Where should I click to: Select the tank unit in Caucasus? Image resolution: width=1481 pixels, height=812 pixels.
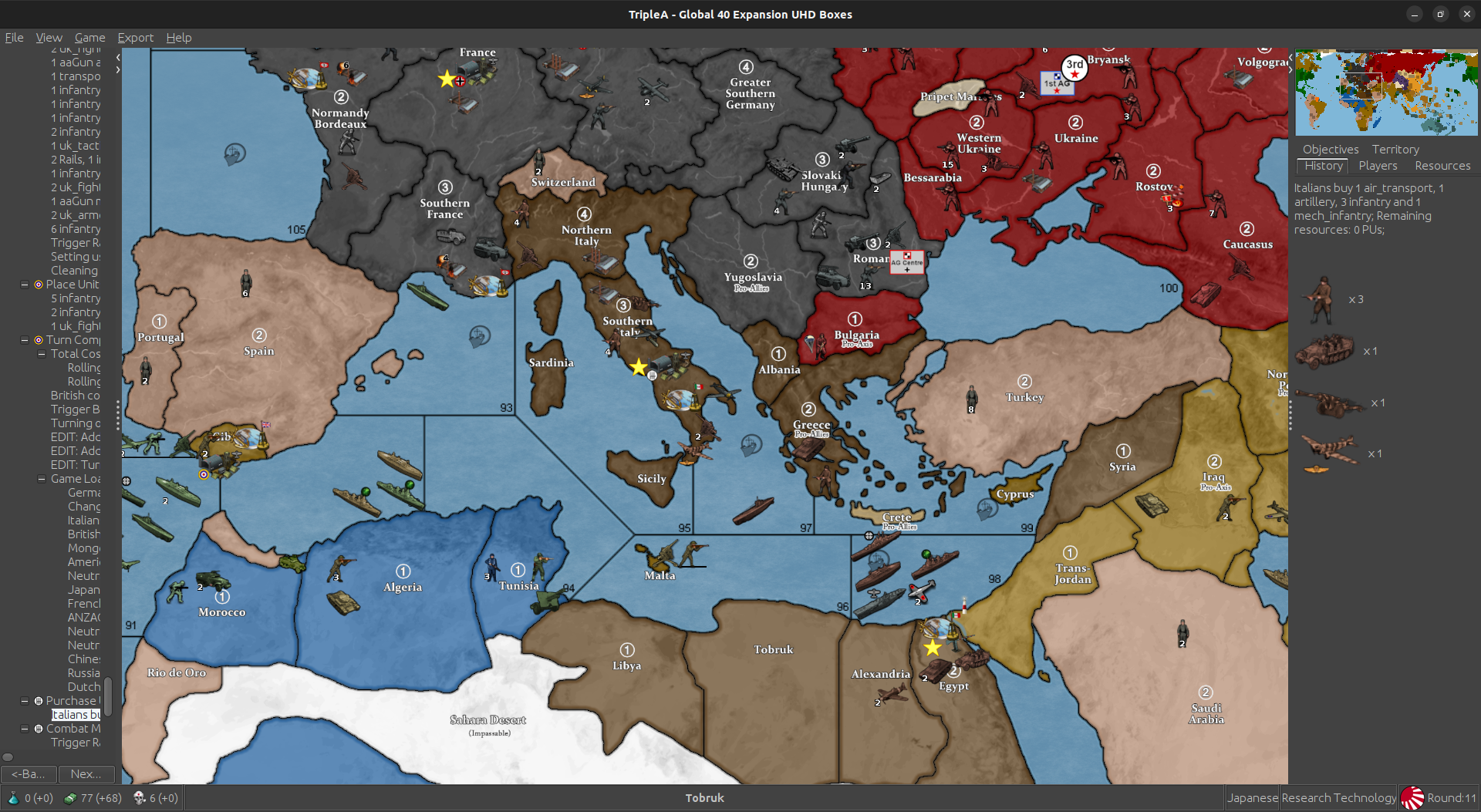point(1206,295)
